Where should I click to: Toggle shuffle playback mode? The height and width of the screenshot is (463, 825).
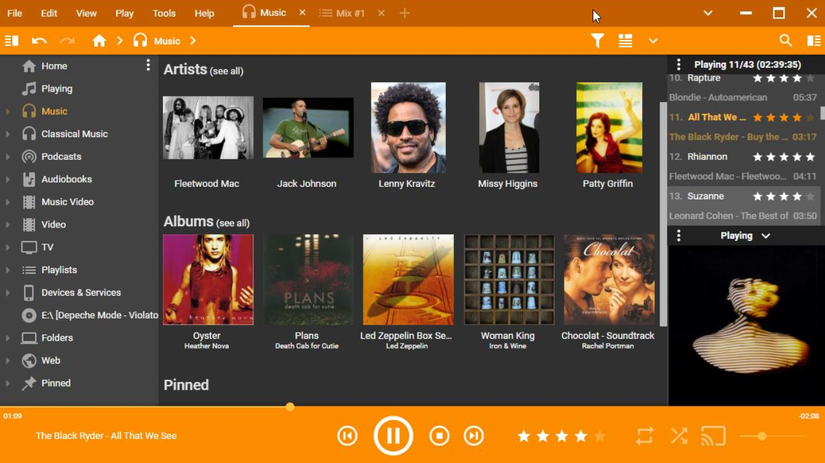[679, 436]
